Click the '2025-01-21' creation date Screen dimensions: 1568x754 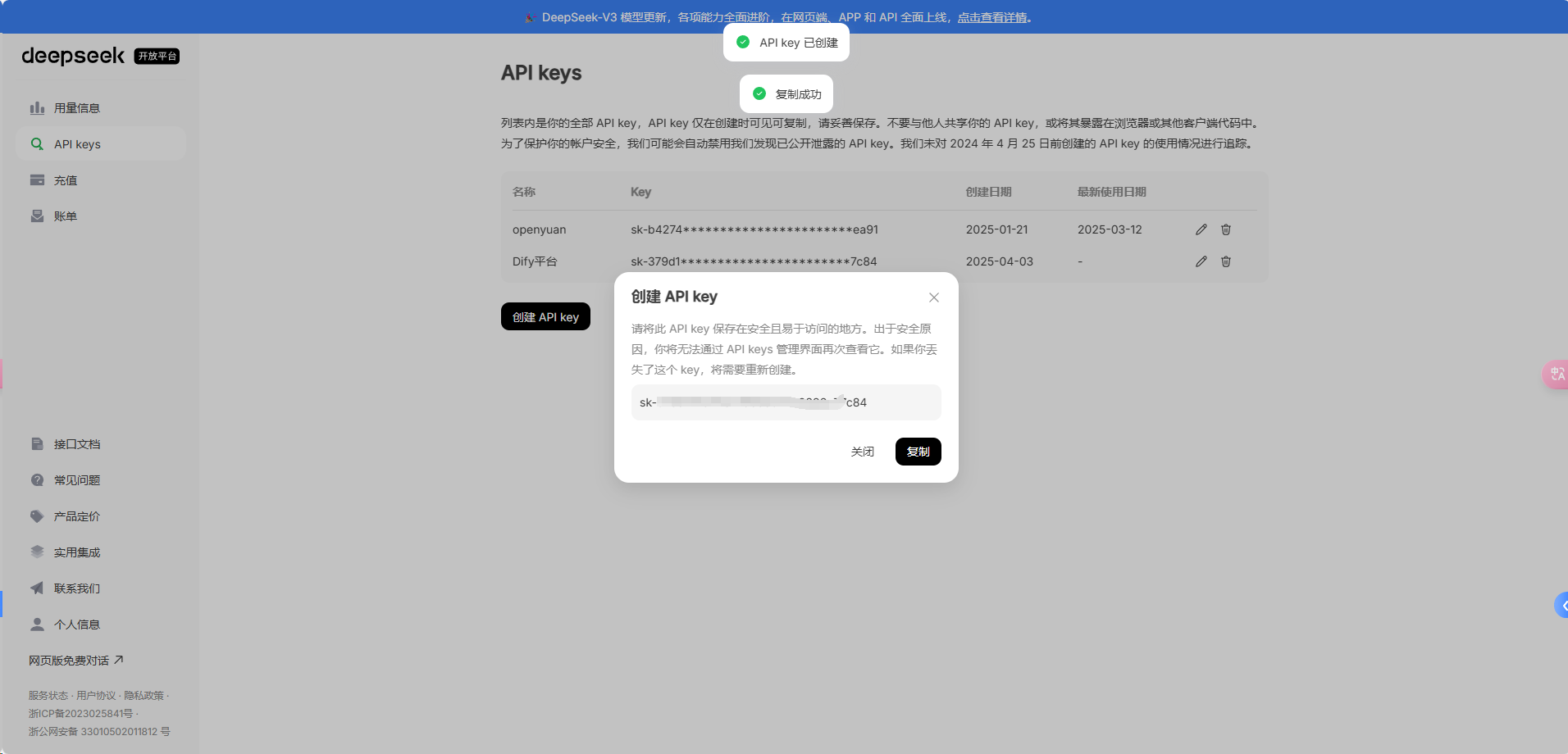[x=996, y=229]
